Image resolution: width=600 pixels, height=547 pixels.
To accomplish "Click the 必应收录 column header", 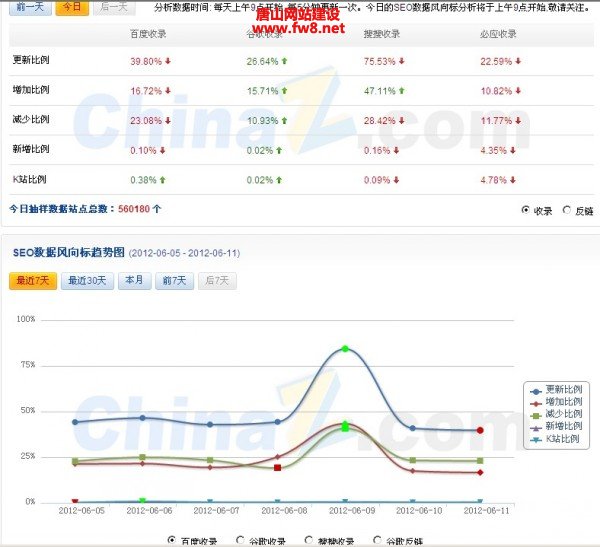I will [x=498, y=34].
